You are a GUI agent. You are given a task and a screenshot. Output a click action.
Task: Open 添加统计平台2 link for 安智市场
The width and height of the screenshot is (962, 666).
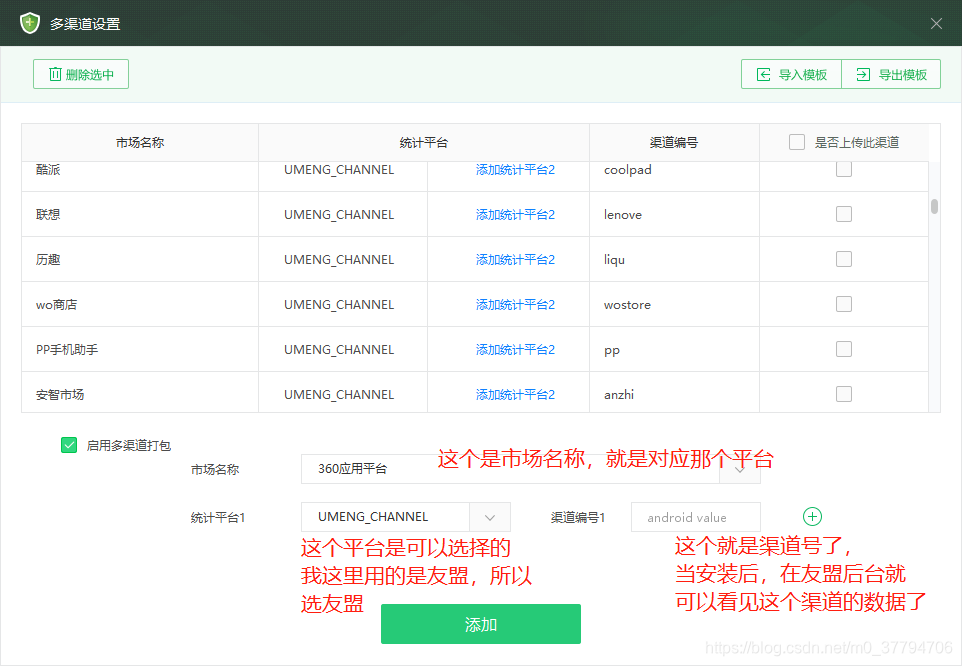tap(515, 394)
